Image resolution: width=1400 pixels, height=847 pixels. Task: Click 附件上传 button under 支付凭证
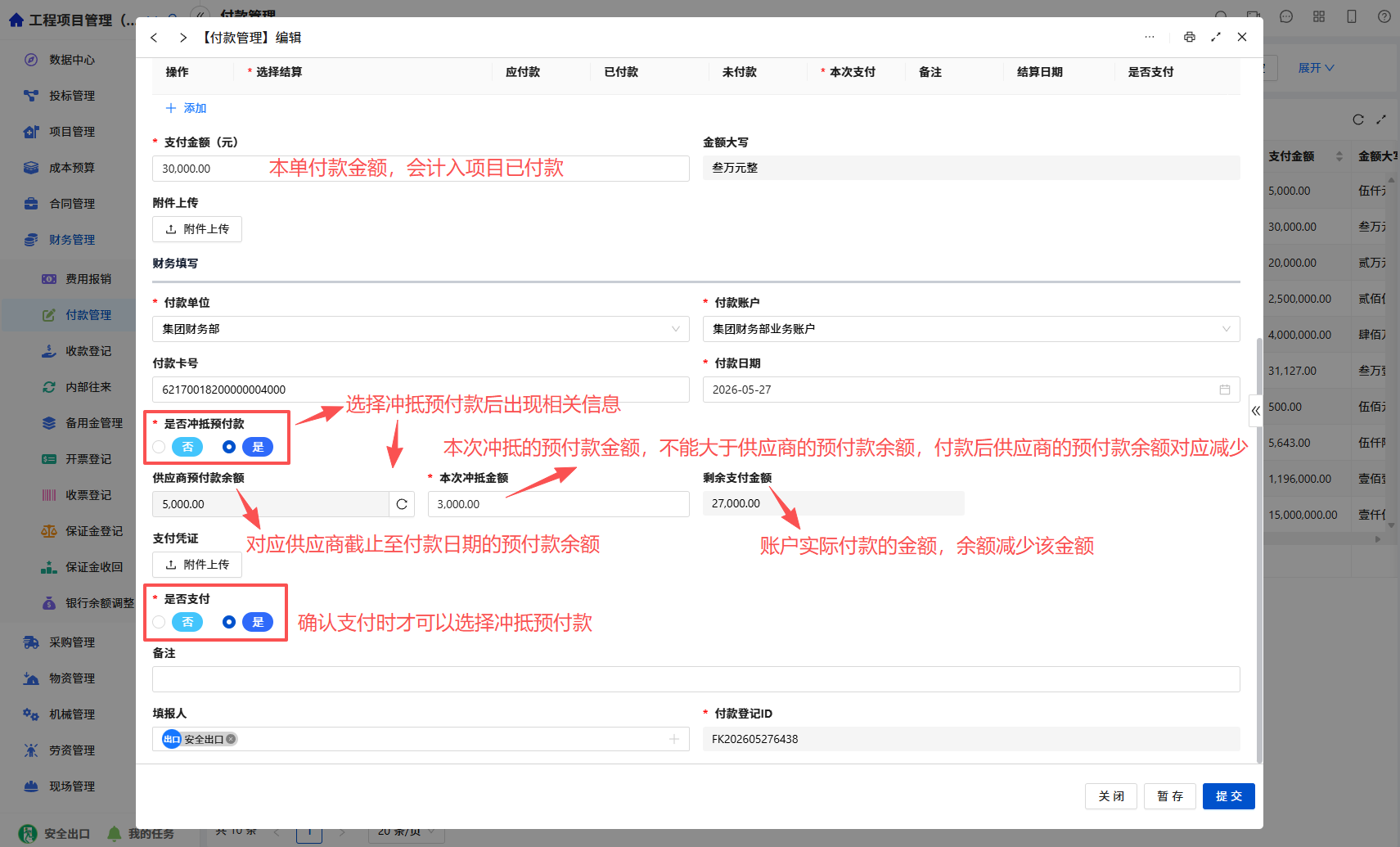tap(197, 565)
